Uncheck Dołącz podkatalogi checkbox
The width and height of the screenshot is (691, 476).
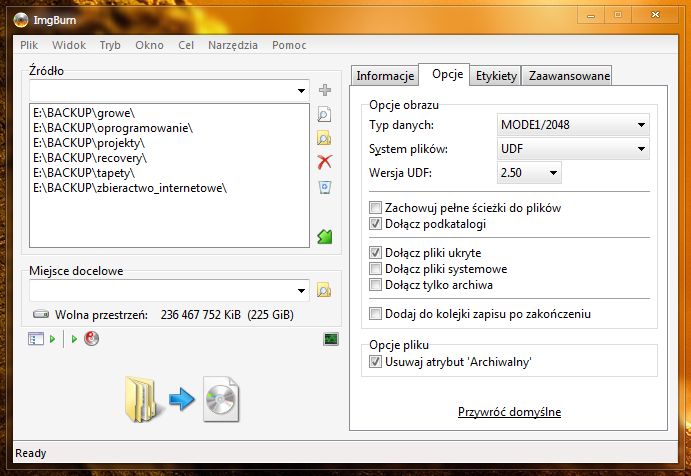coord(375,224)
